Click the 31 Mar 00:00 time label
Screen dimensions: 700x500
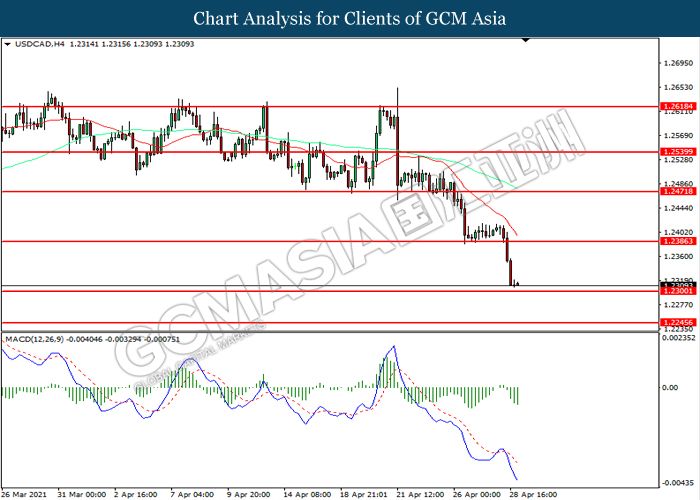(x=82, y=495)
